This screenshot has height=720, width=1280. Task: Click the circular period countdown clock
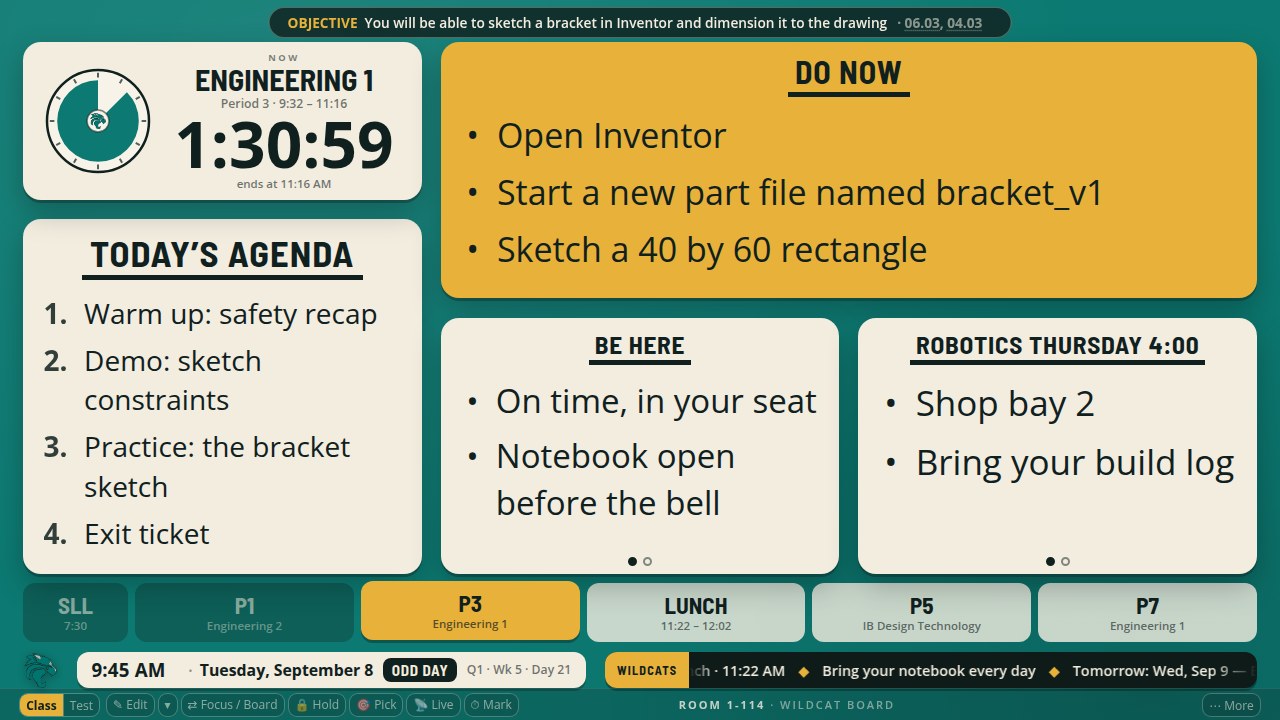(x=98, y=121)
